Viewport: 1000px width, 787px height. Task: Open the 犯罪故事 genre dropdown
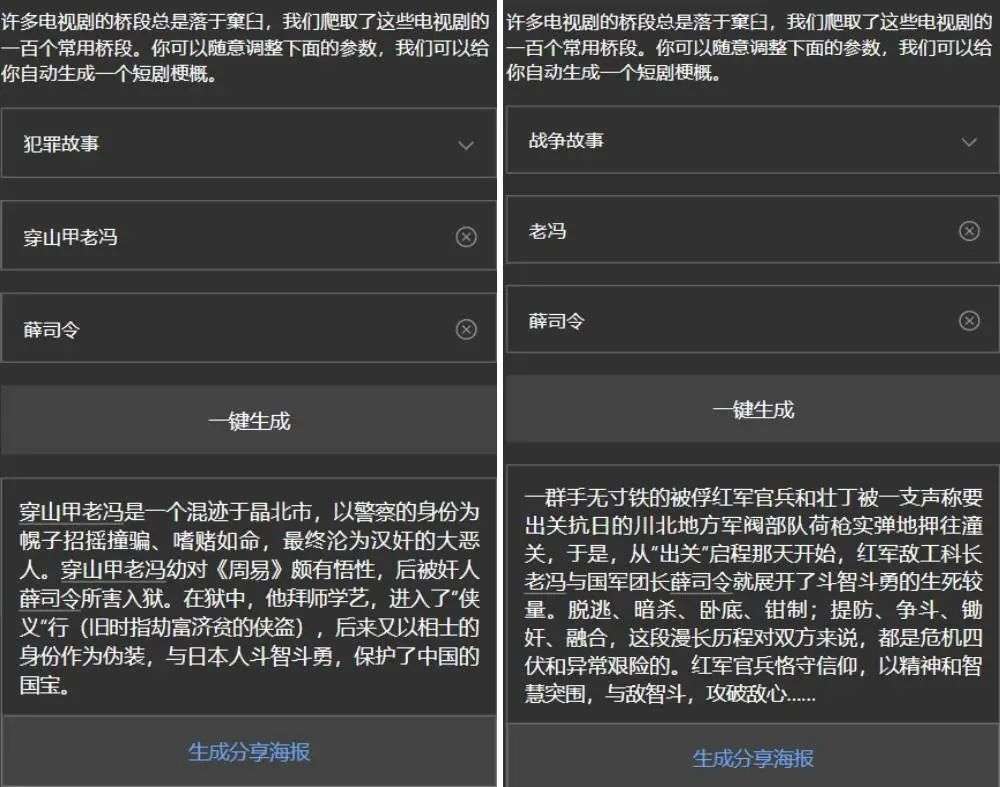click(249, 143)
